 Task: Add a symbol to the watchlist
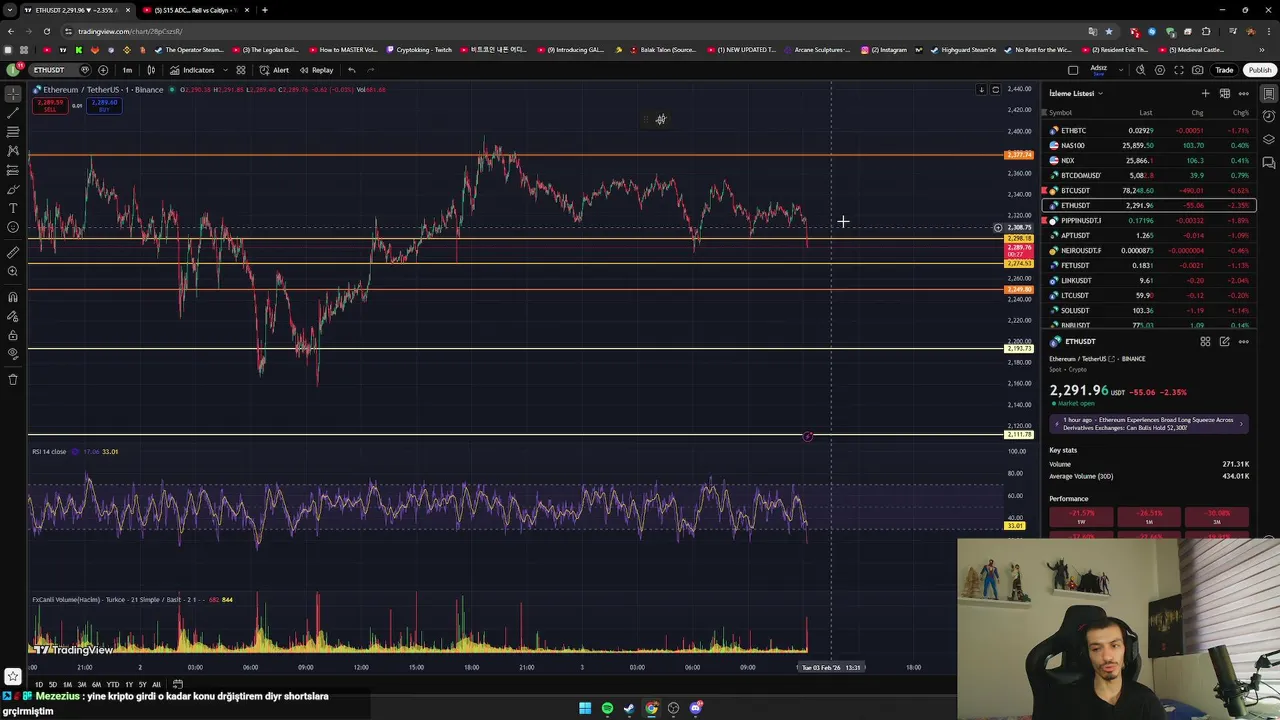pyautogui.click(x=1205, y=93)
